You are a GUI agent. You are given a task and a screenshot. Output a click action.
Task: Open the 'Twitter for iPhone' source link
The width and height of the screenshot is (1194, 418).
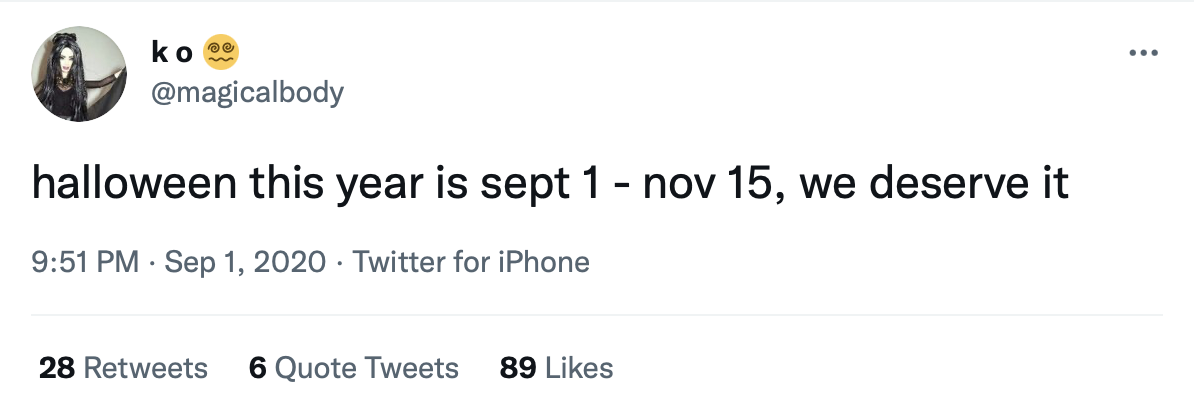471,262
